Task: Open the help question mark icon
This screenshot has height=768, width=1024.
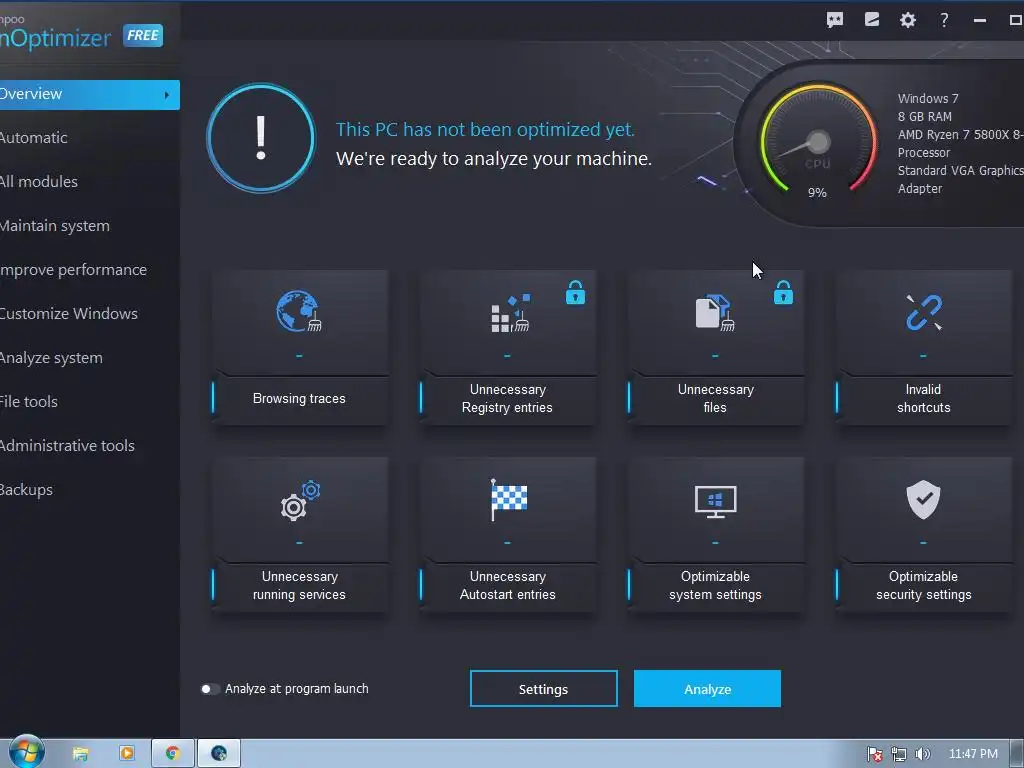Action: [x=944, y=20]
